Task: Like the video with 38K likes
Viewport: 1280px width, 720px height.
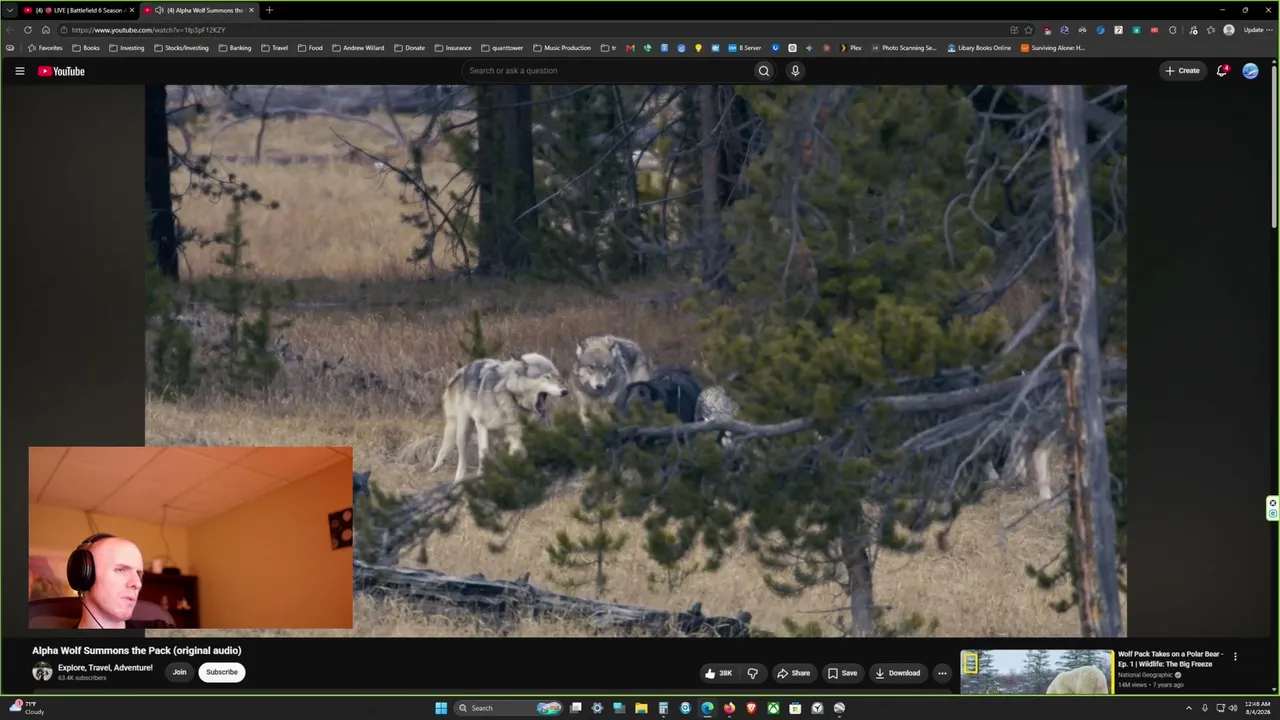Action: (x=719, y=673)
